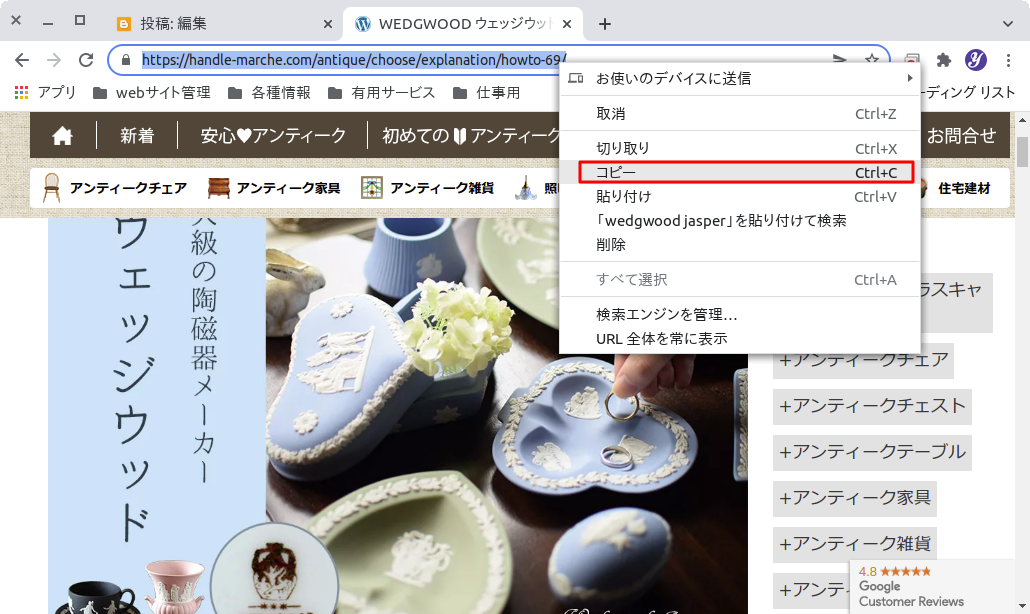Open the アプリ apps grid shortcut

[x=45, y=93]
